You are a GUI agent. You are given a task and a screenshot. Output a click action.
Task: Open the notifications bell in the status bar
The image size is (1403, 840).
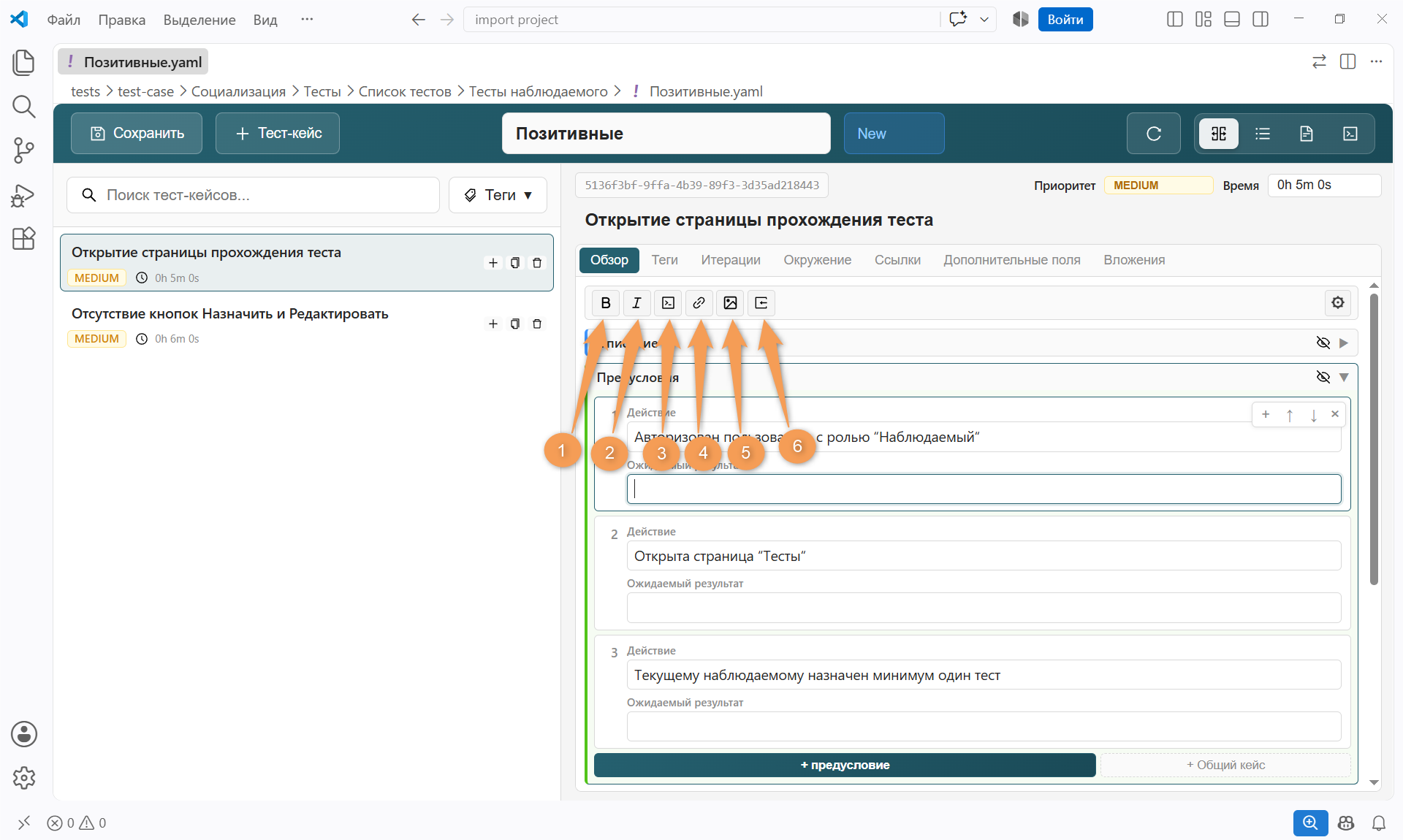[1378, 823]
